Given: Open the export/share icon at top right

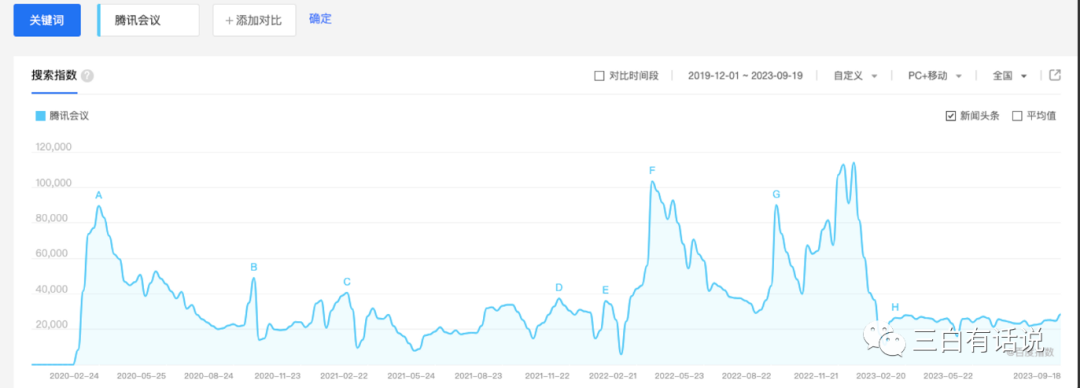Looking at the screenshot, I should [1055, 75].
